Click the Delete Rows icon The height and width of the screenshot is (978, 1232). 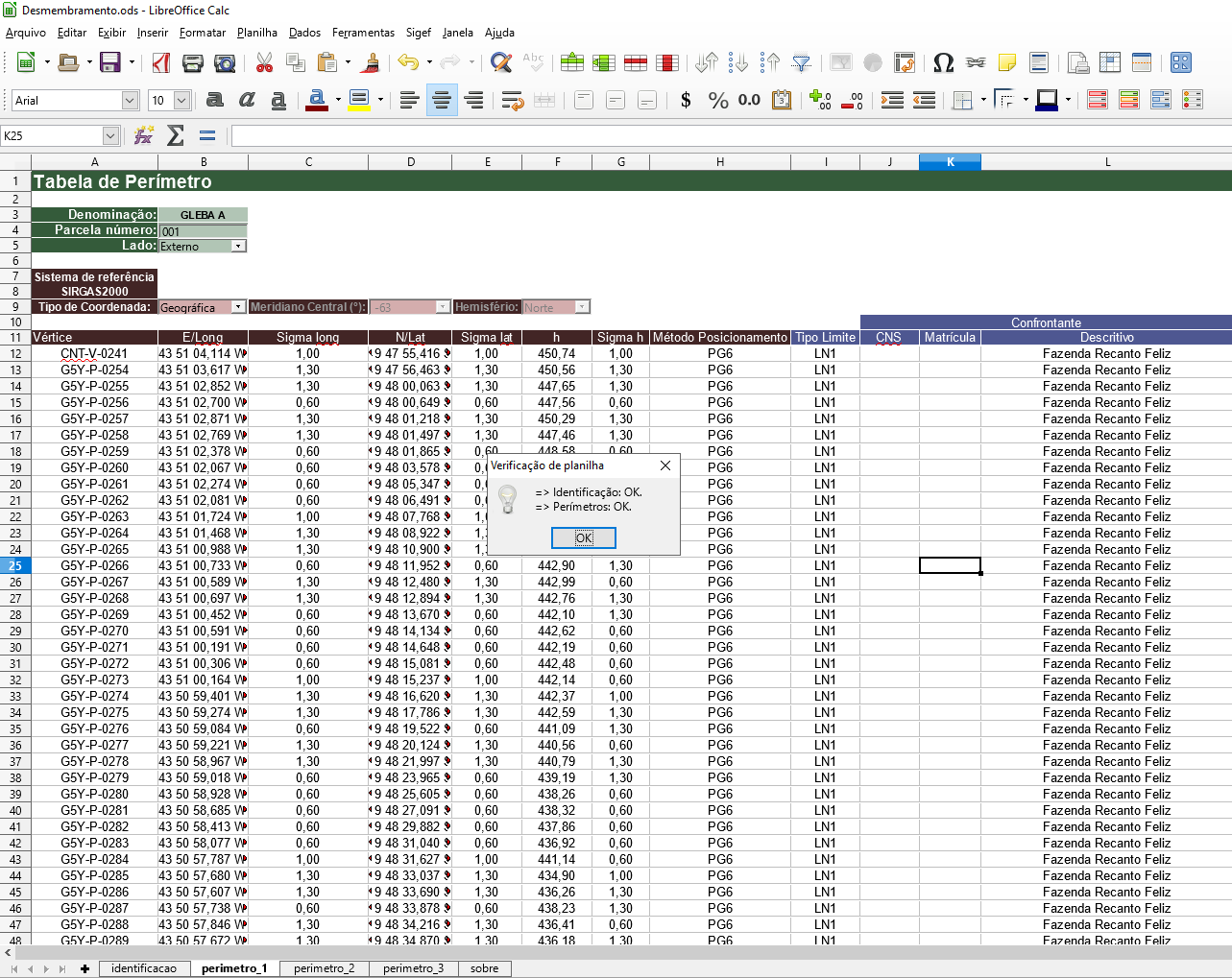pyautogui.click(x=636, y=62)
